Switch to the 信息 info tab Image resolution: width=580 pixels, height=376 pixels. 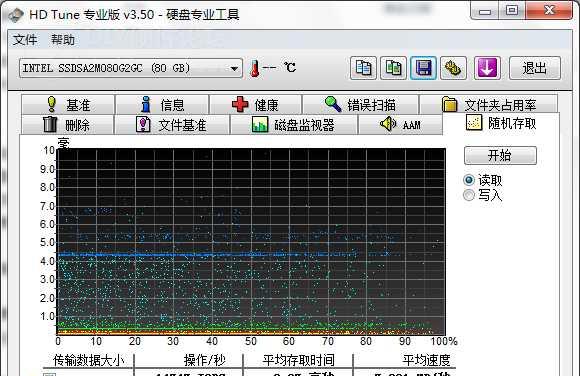click(162, 105)
